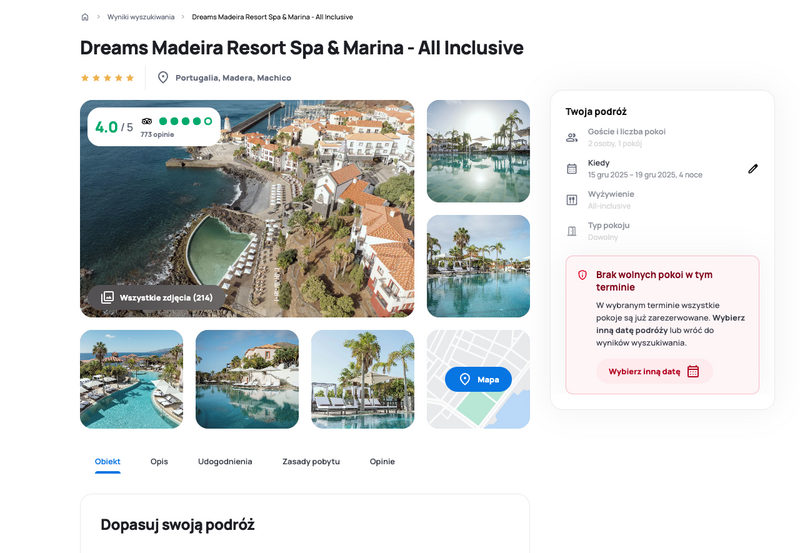This screenshot has width=800, height=553.
Task: Click the pencil edit icon beside dates
Action: (753, 169)
